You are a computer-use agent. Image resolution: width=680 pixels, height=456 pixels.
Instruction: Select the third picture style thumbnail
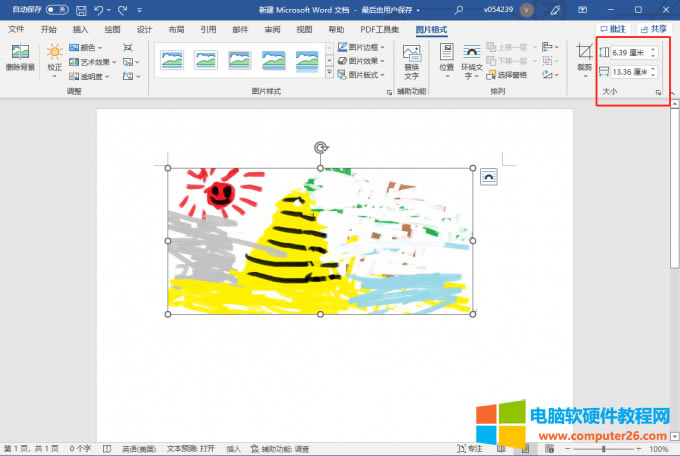coord(239,60)
